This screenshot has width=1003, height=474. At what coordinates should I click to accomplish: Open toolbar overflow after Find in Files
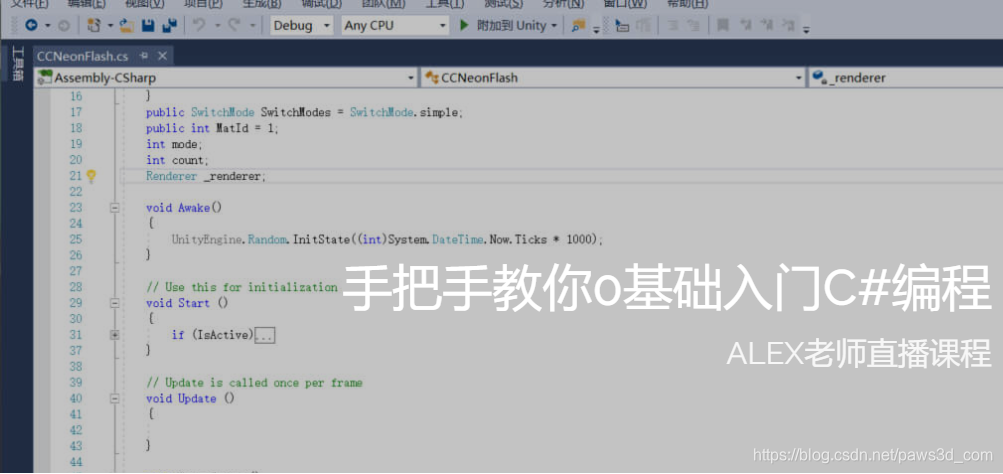click(596, 29)
